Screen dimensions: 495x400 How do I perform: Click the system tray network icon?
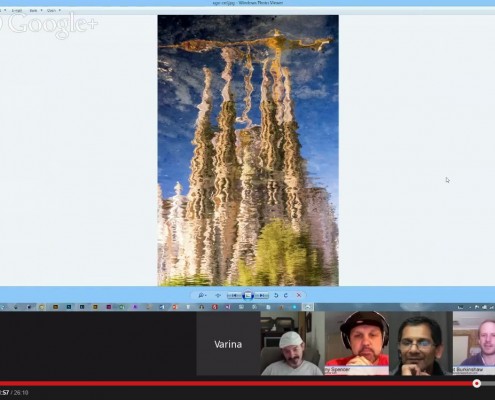pyautogui.click(x=484, y=307)
